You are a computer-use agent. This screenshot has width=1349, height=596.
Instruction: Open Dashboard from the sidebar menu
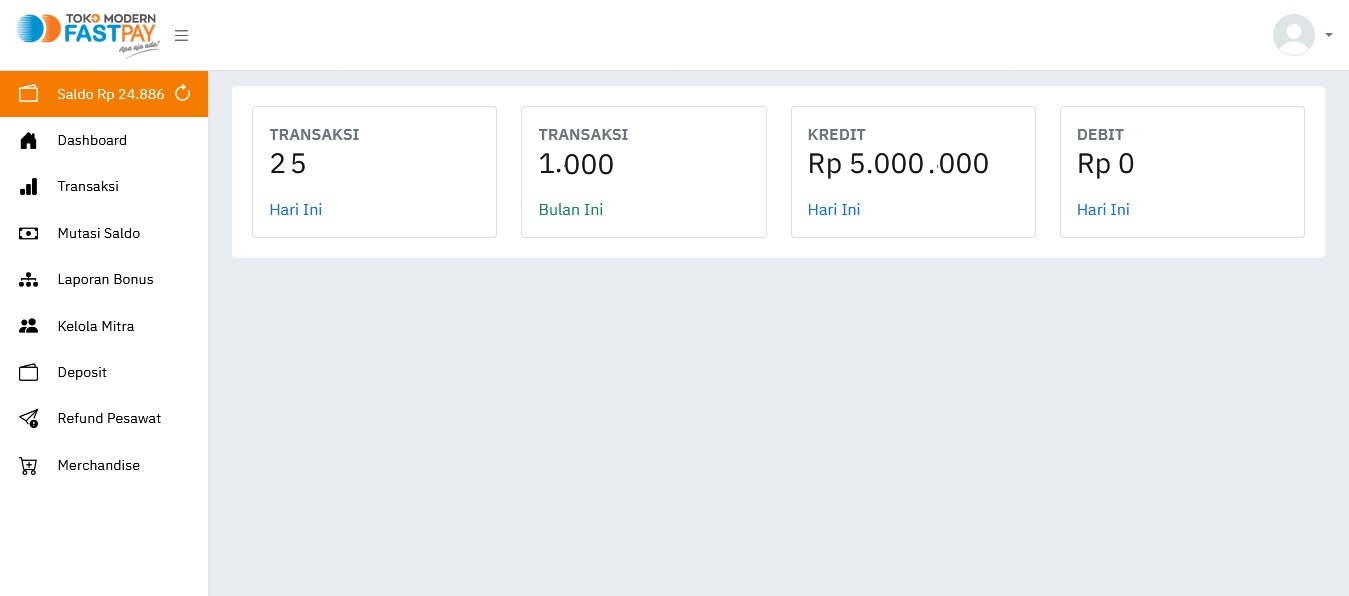92,140
